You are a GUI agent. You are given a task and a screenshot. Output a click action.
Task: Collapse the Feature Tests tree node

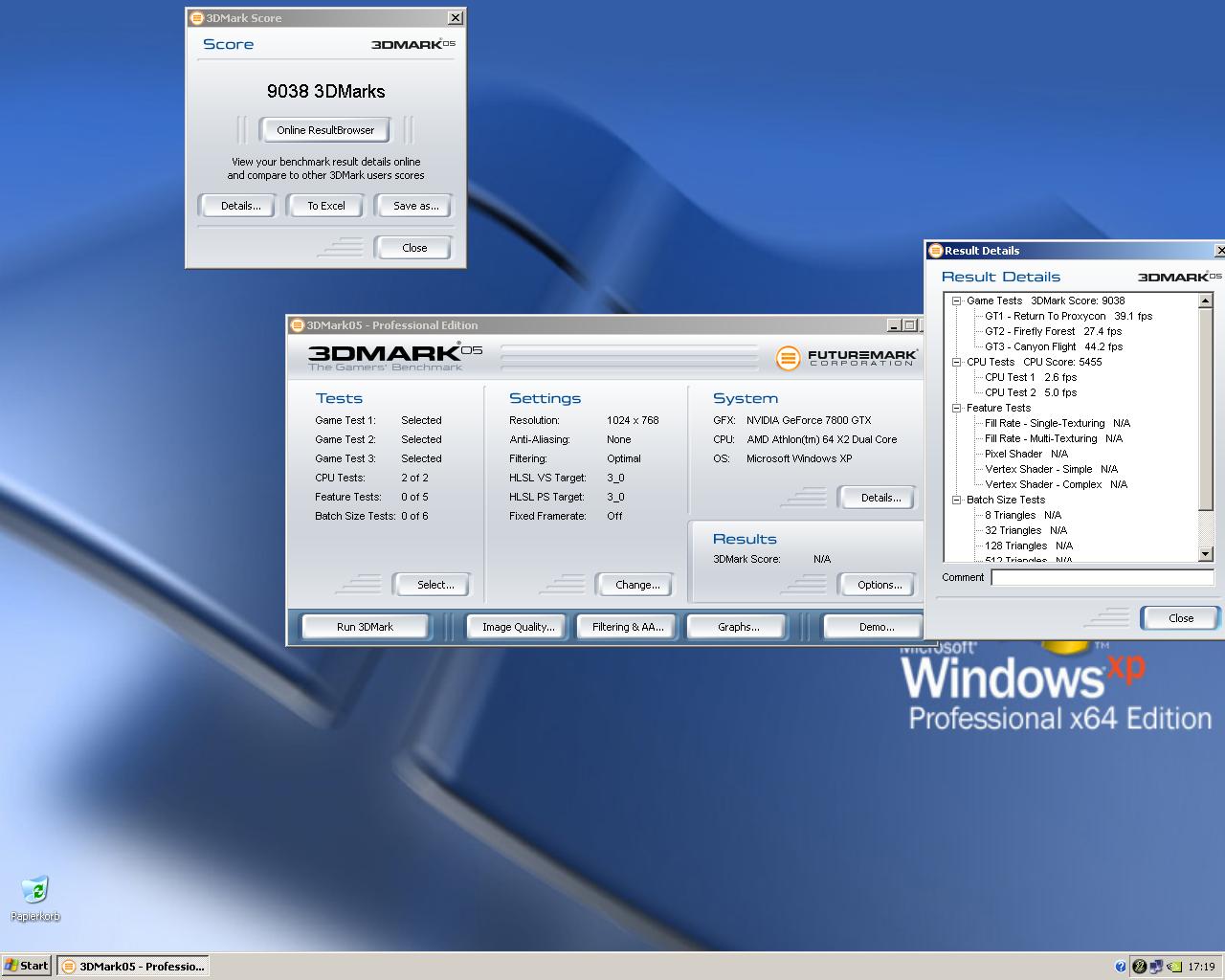(x=956, y=408)
